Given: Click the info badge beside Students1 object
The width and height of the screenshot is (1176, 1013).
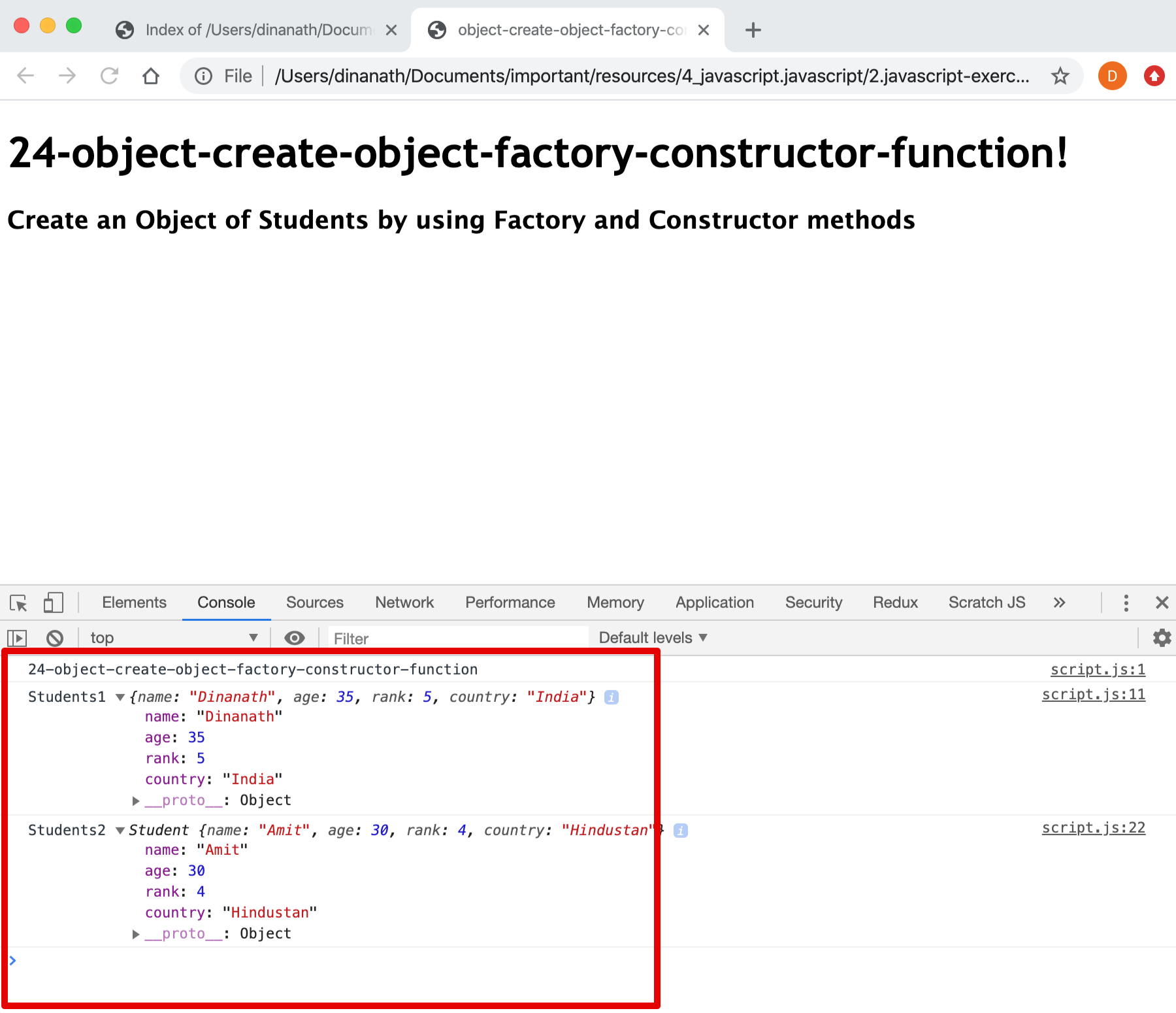Looking at the screenshot, I should (x=612, y=697).
